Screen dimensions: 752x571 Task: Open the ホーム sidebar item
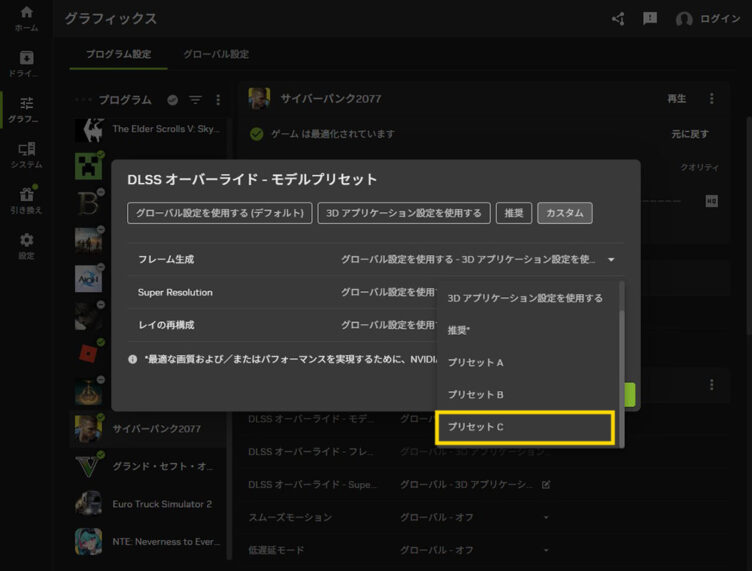click(26, 18)
